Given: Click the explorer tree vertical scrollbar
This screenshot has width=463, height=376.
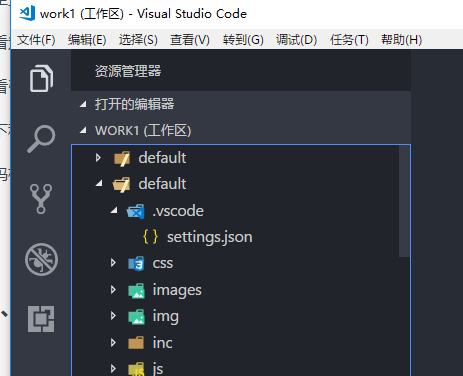Looking at the screenshot, I should point(404,201).
